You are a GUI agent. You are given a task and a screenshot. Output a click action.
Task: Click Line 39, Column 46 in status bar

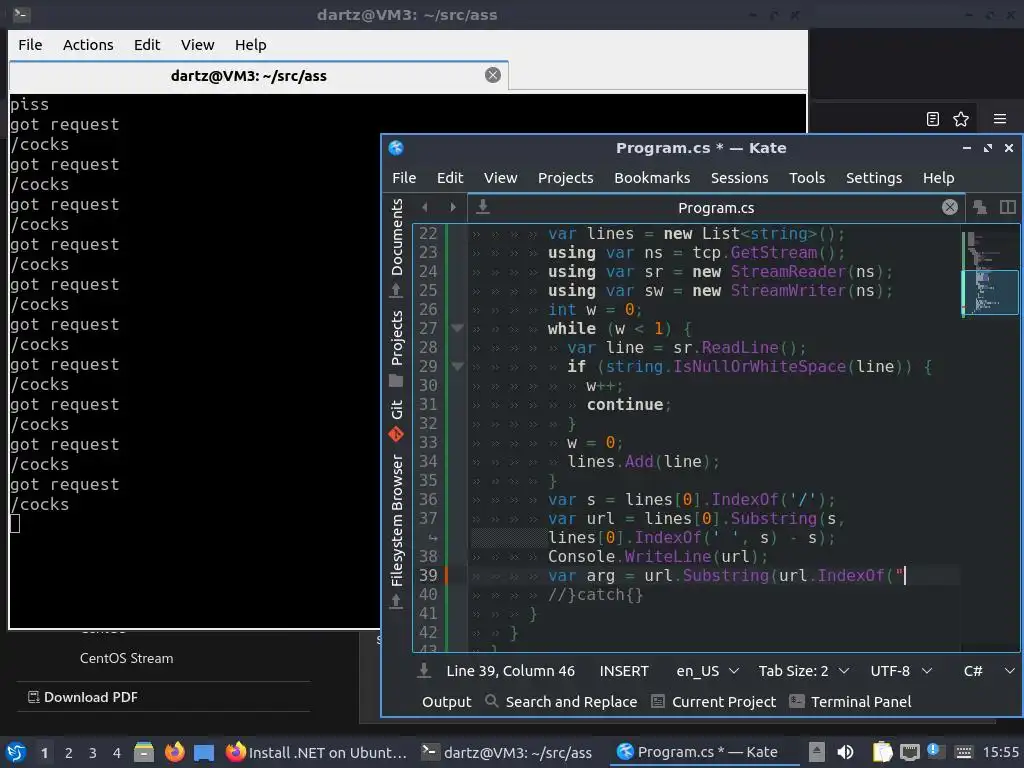[510, 671]
